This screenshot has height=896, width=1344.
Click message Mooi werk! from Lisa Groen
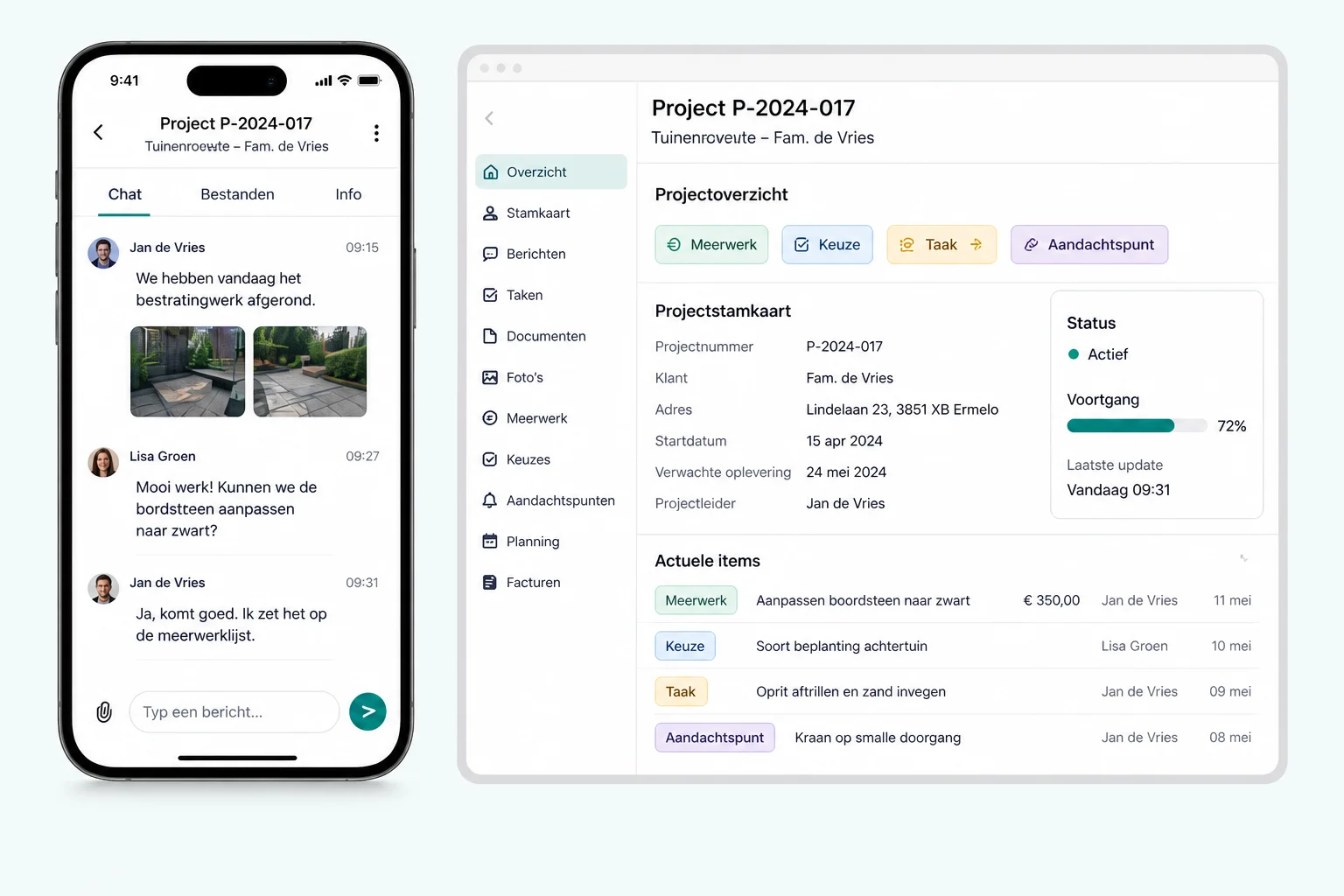[226, 509]
